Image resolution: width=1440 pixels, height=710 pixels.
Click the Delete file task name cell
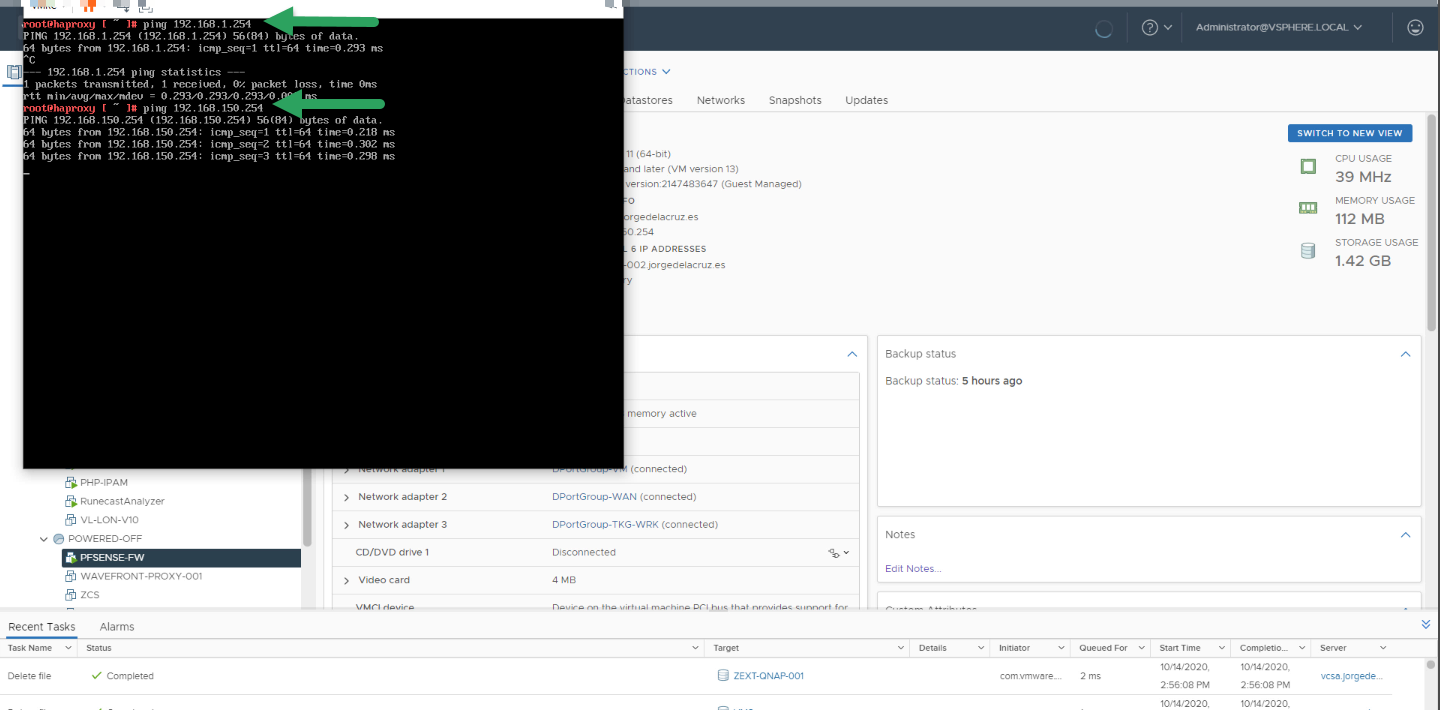click(x=29, y=676)
